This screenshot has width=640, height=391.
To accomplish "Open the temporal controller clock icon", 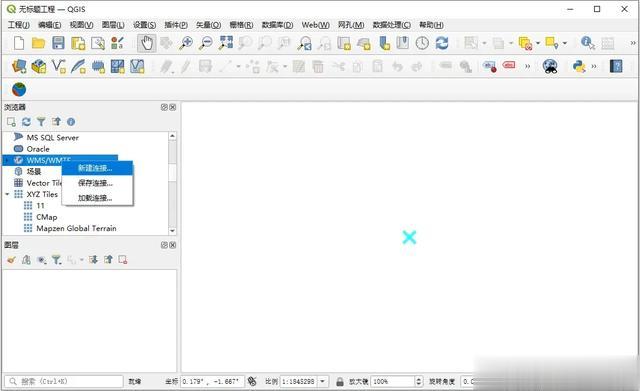I will [x=422, y=43].
